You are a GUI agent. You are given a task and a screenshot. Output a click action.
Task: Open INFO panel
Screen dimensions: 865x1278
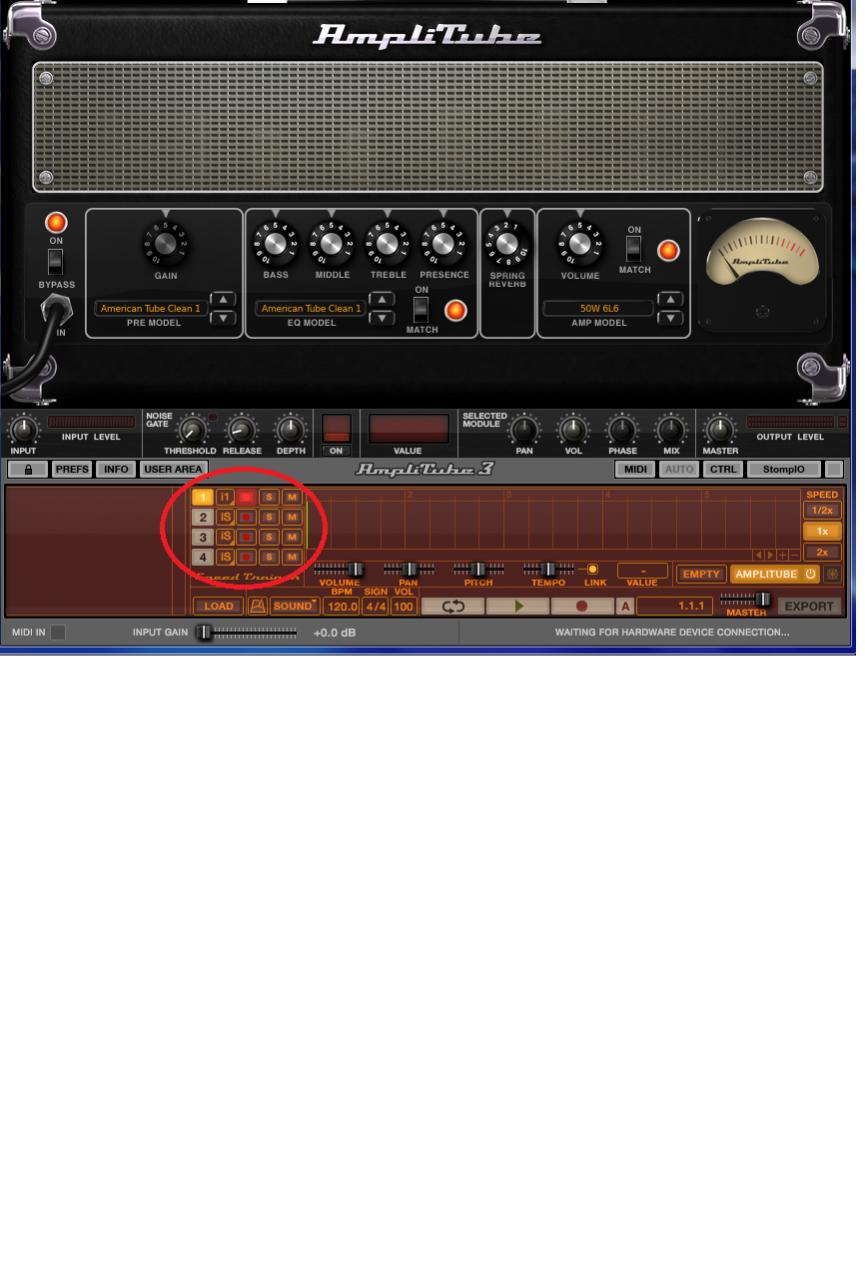tap(116, 469)
